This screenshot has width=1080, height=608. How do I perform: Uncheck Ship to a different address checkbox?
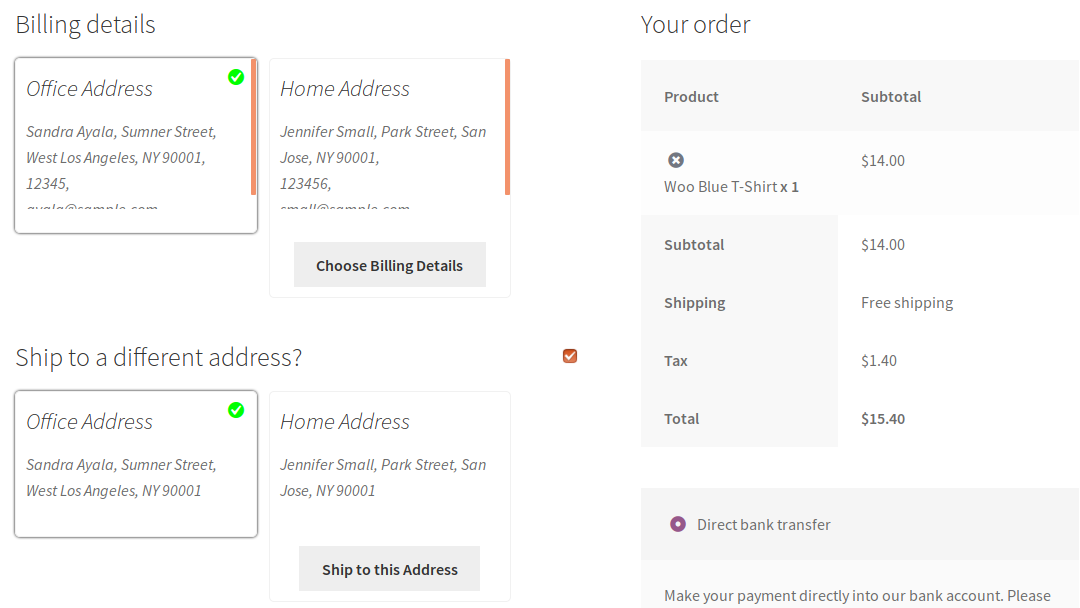pyautogui.click(x=570, y=356)
